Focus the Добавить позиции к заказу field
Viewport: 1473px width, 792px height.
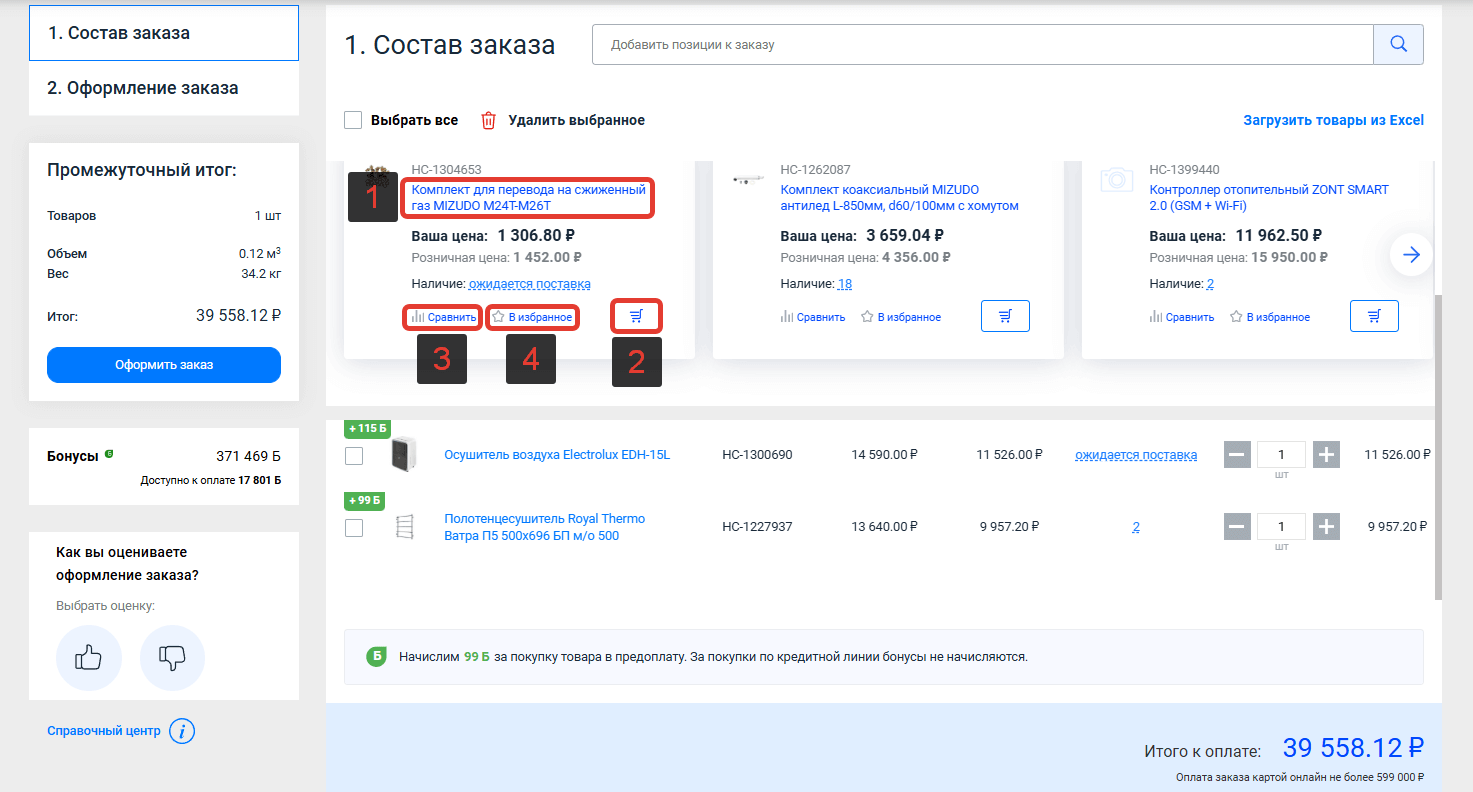(983, 44)
